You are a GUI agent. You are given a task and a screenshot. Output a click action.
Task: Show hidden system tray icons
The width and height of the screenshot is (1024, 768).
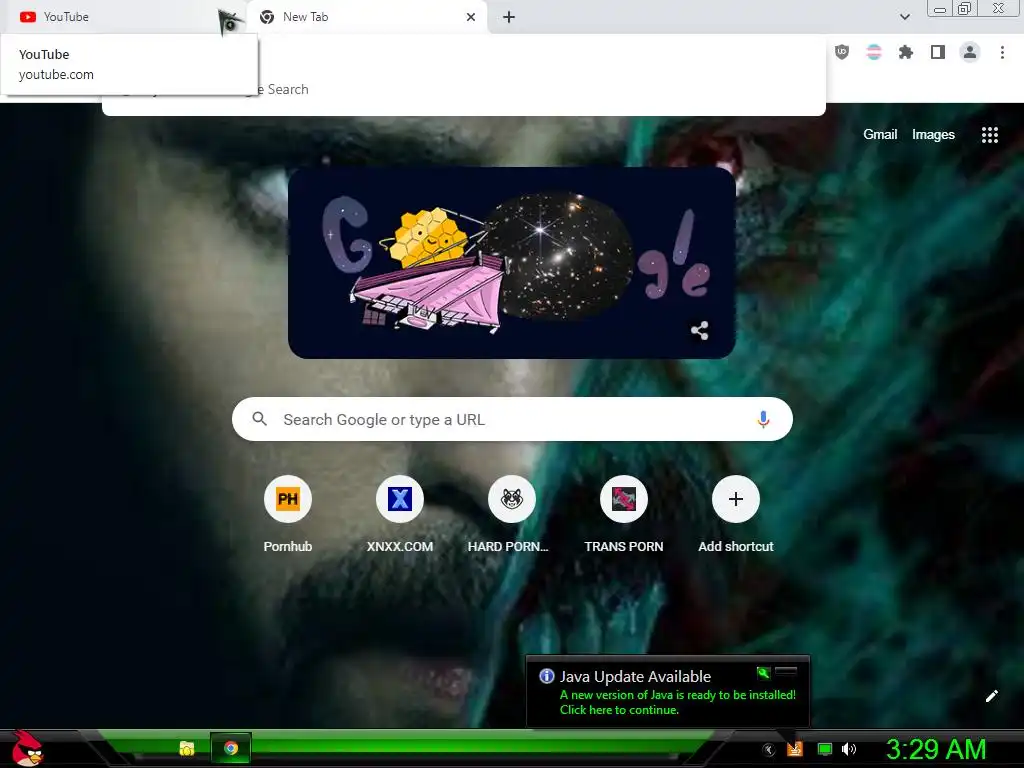pyautogui.click(x=769, y=750)
